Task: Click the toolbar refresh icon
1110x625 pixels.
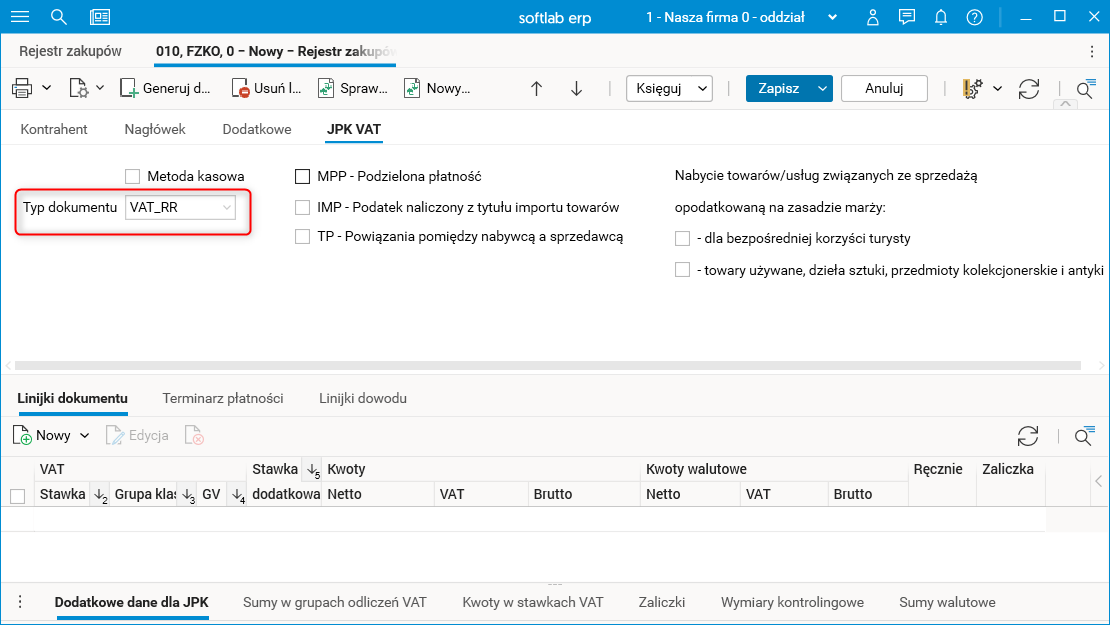Action: click(x=1028, y=88)
